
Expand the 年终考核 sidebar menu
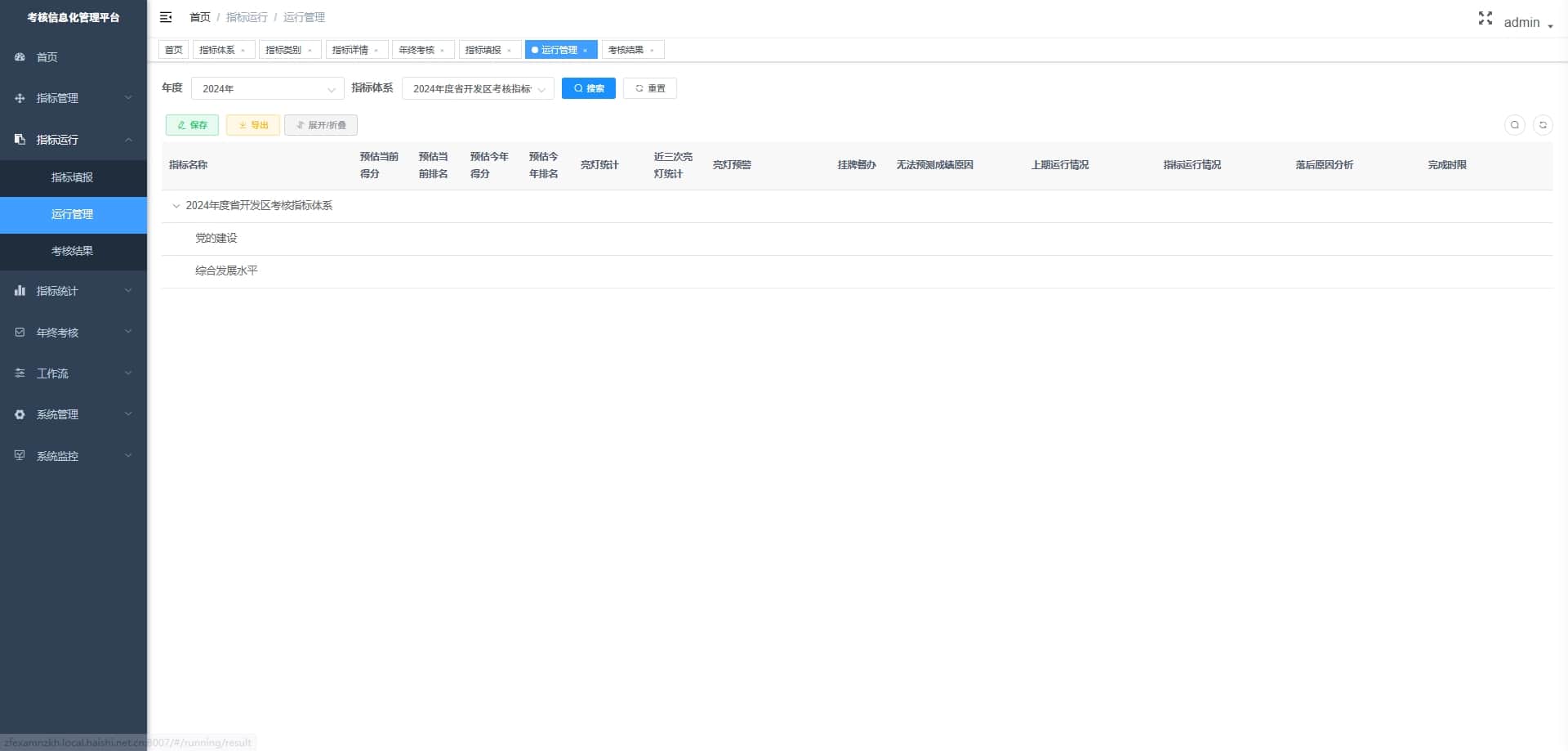(x=73, y=333)
